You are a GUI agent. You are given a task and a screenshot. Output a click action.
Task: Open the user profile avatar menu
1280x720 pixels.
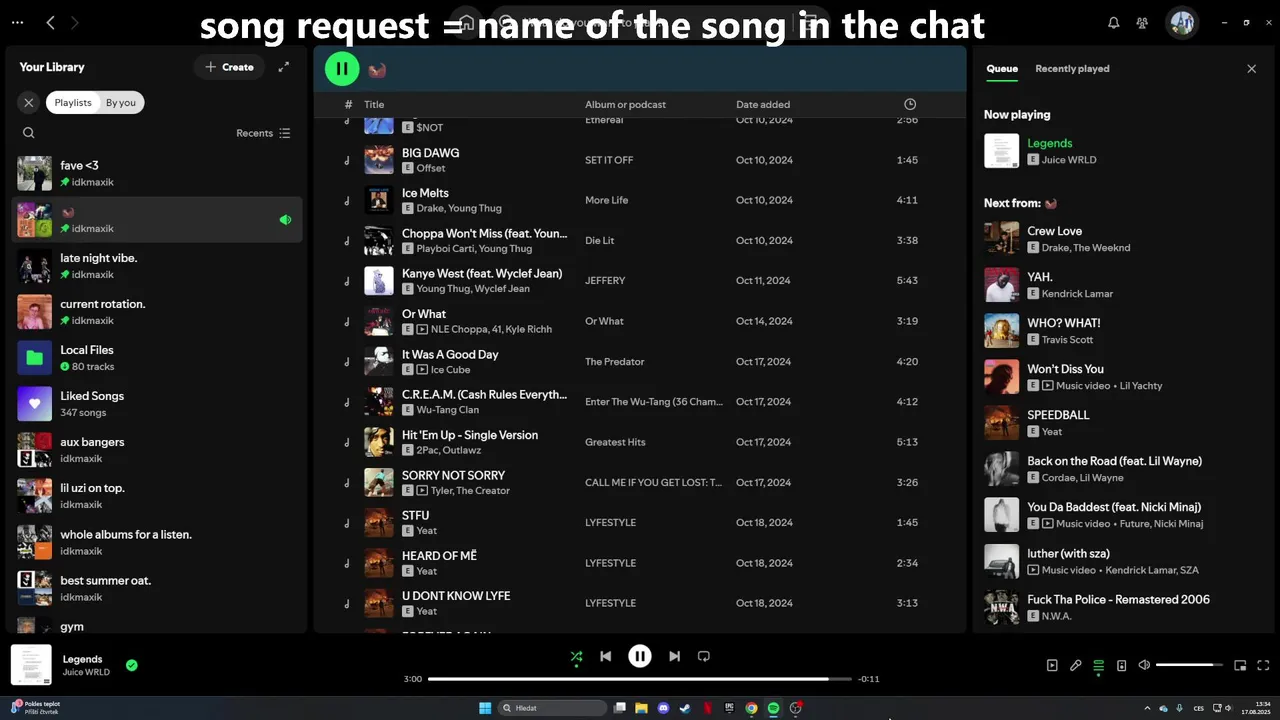[1182, 22]
